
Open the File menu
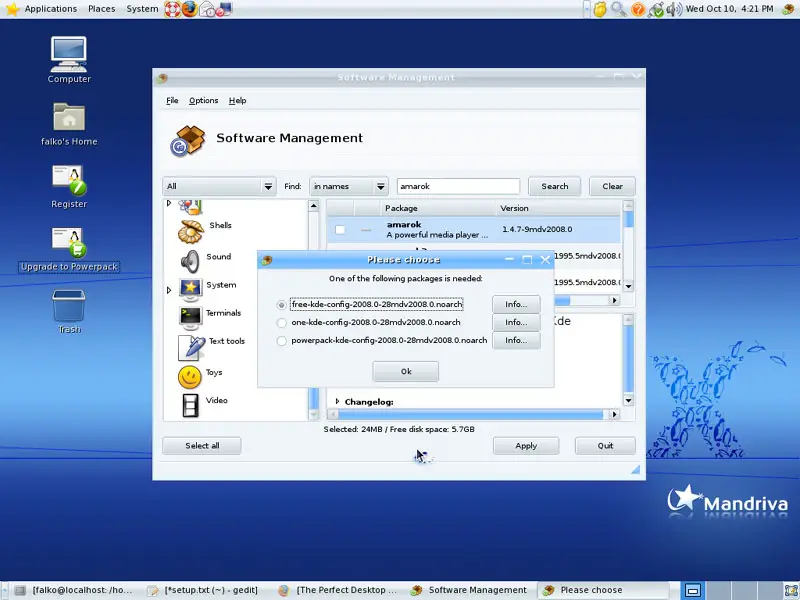(x=172, y=101)
